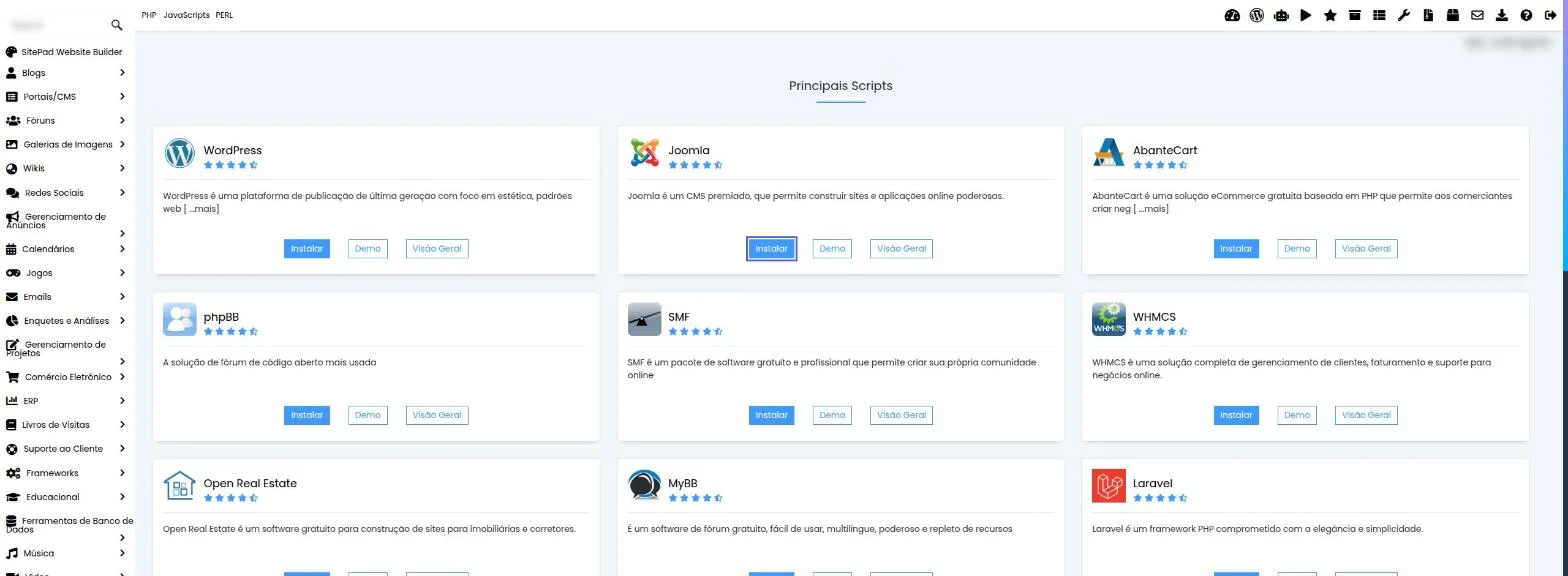
Task: Open backups zipped file icon
Action: tap(1428, 15)
